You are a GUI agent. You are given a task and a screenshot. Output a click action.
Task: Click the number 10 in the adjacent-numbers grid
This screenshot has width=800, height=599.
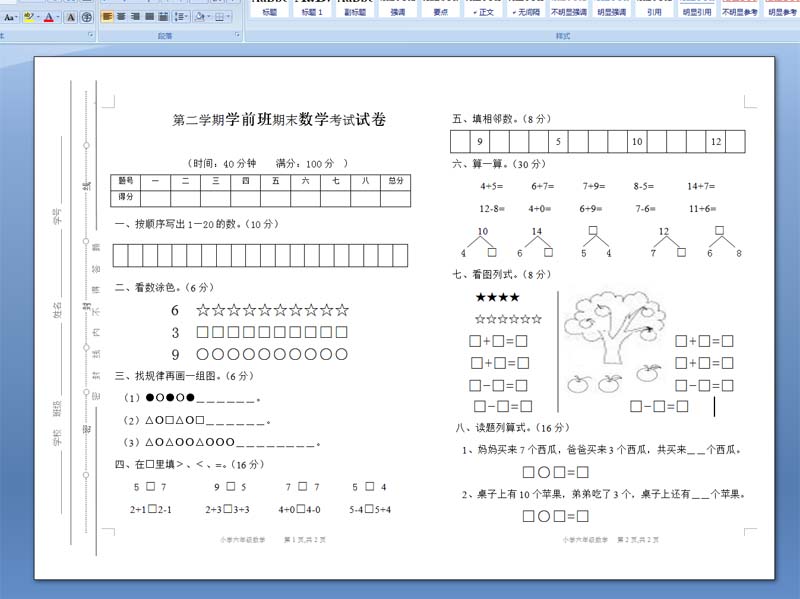pos(637,142)
